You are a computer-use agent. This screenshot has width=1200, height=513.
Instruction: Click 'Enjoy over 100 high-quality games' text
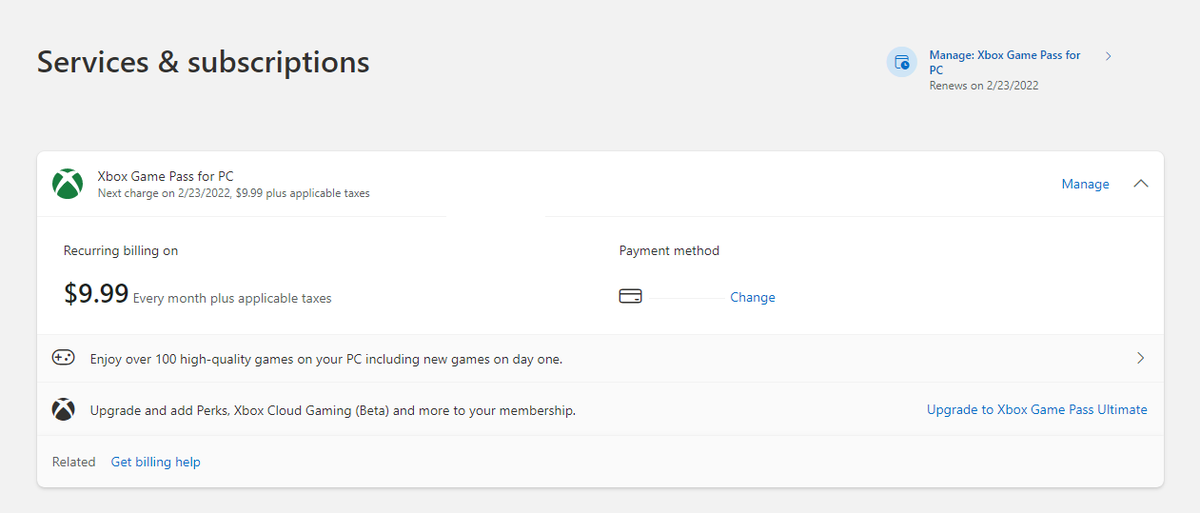(326, 358)
